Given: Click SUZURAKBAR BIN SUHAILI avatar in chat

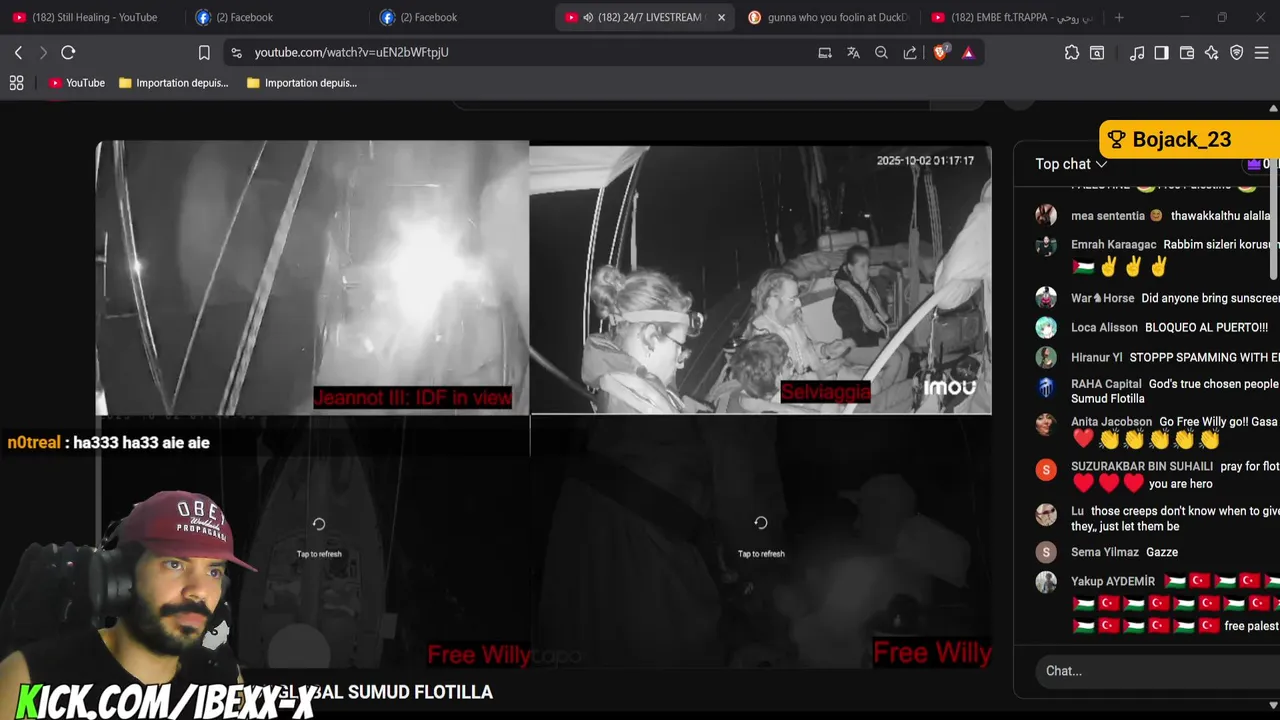Looking at the screenshot, I should (1046, 469).
